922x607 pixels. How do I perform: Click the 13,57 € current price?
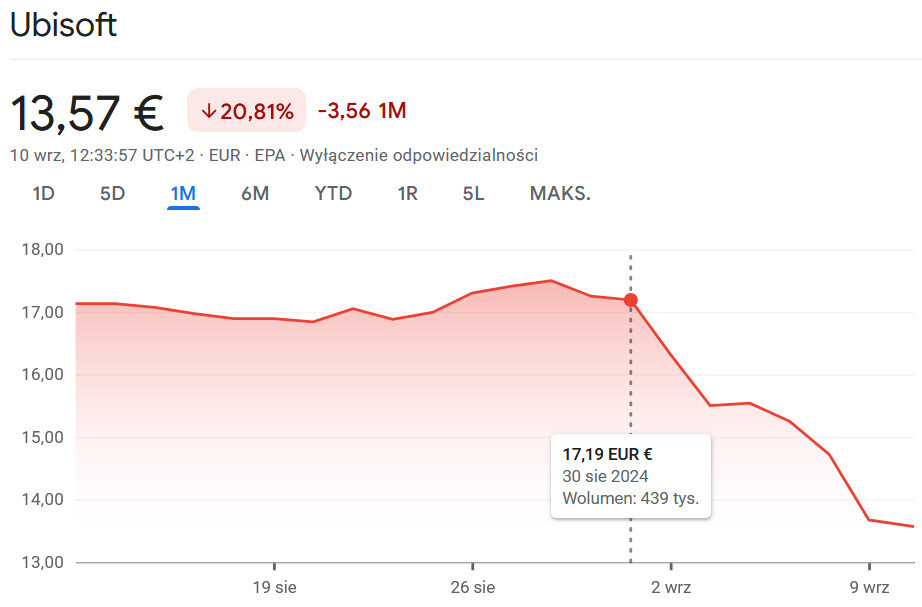tap(87, 112)
